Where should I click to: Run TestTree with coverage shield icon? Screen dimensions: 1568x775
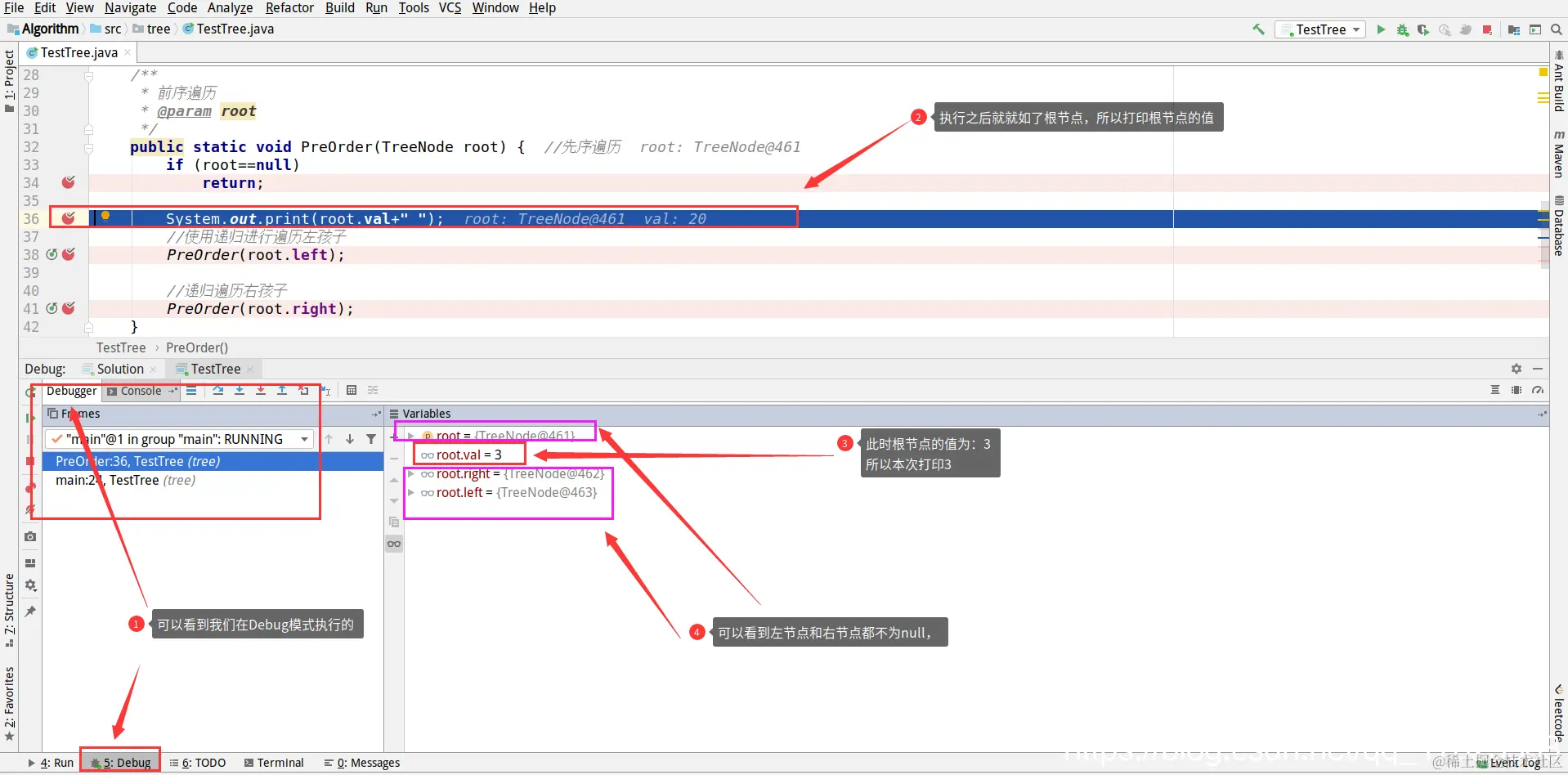coord(1423,29)
